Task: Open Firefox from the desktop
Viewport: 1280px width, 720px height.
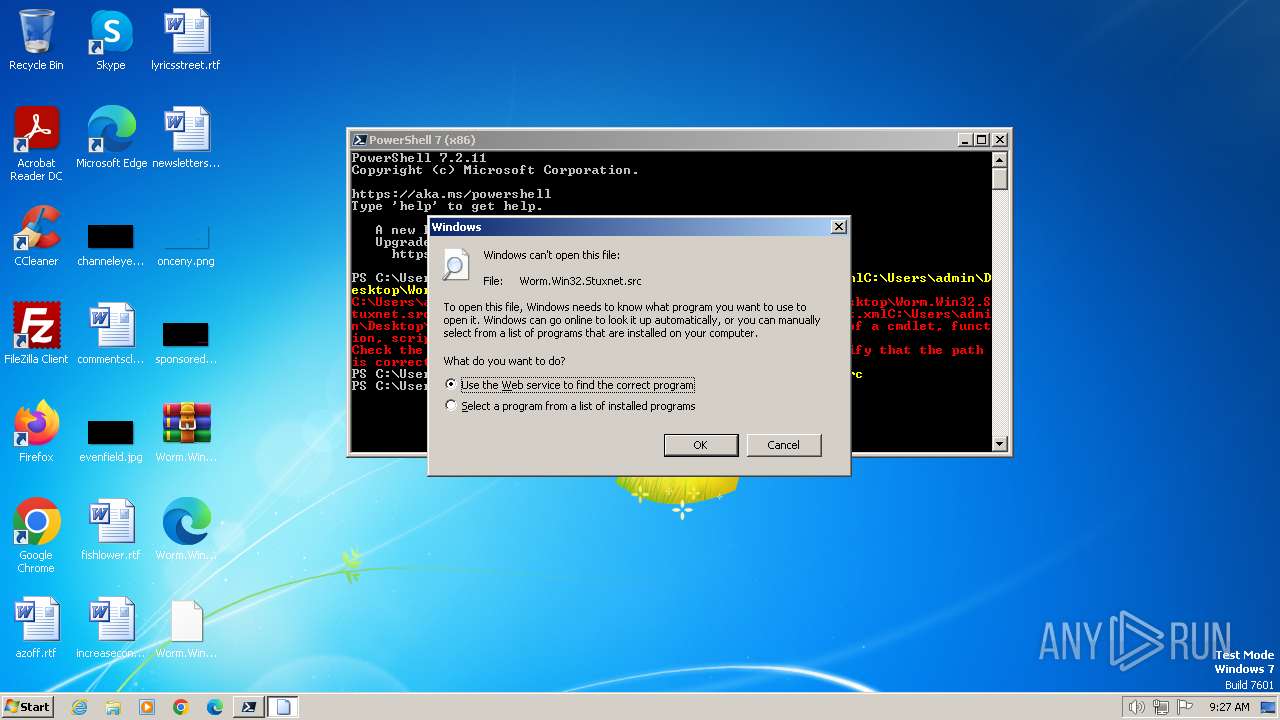Action: tap(36, 432)
